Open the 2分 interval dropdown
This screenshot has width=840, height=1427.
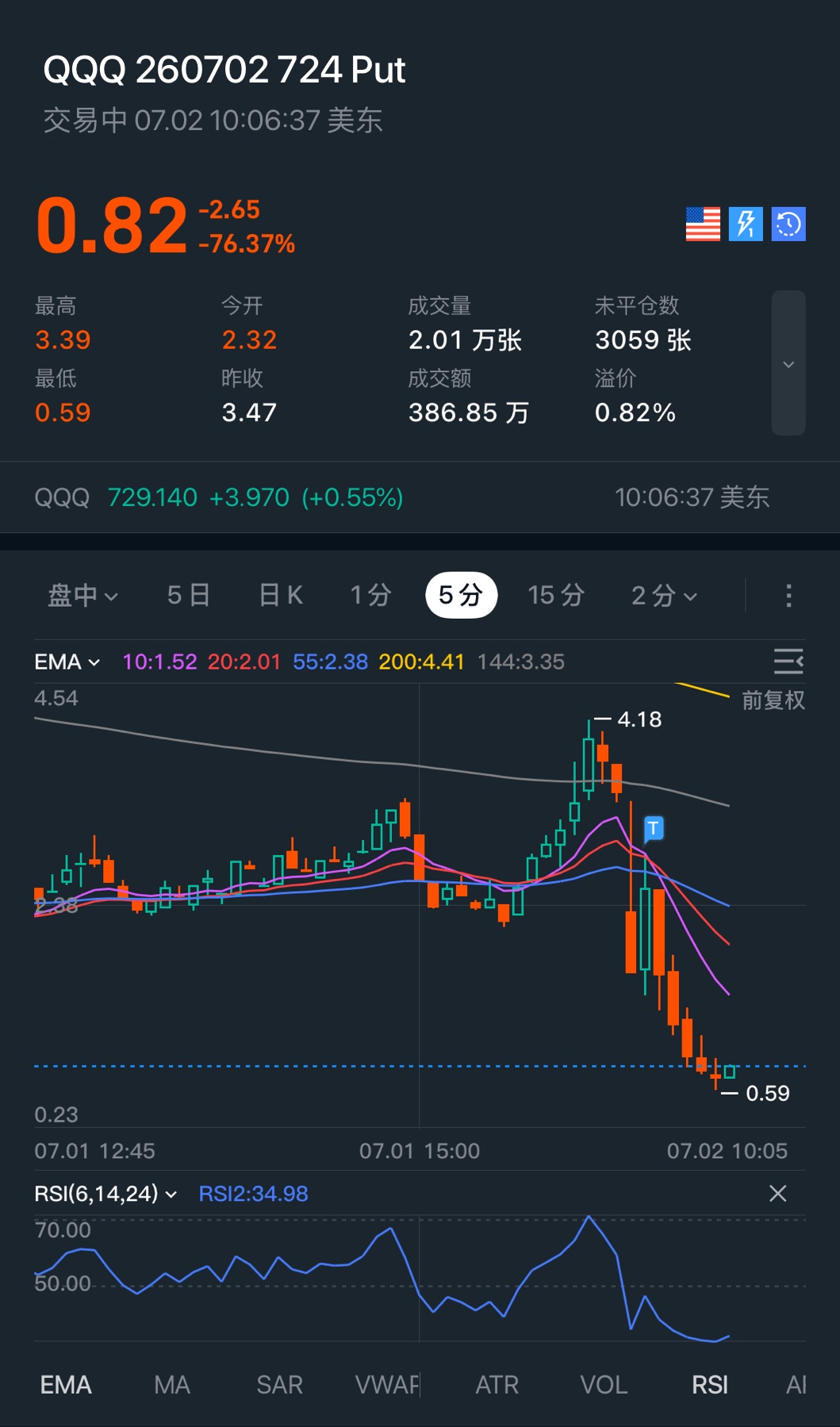pyautogui.click(x=664, y=595)
